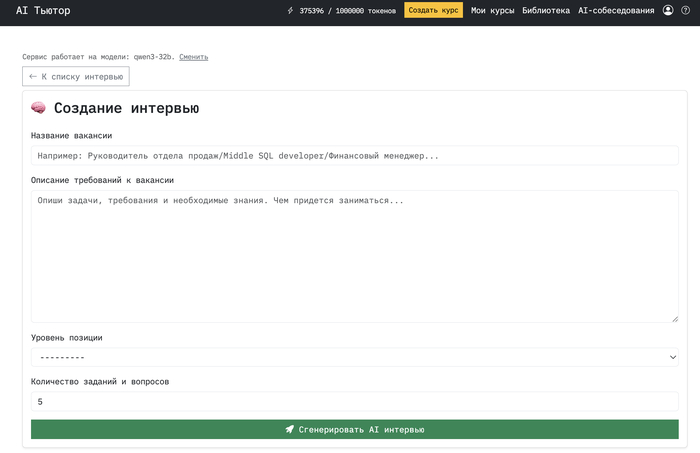Click the rocket icon on generate button
The width and height of the screenshot is (700, 453).
290,429
